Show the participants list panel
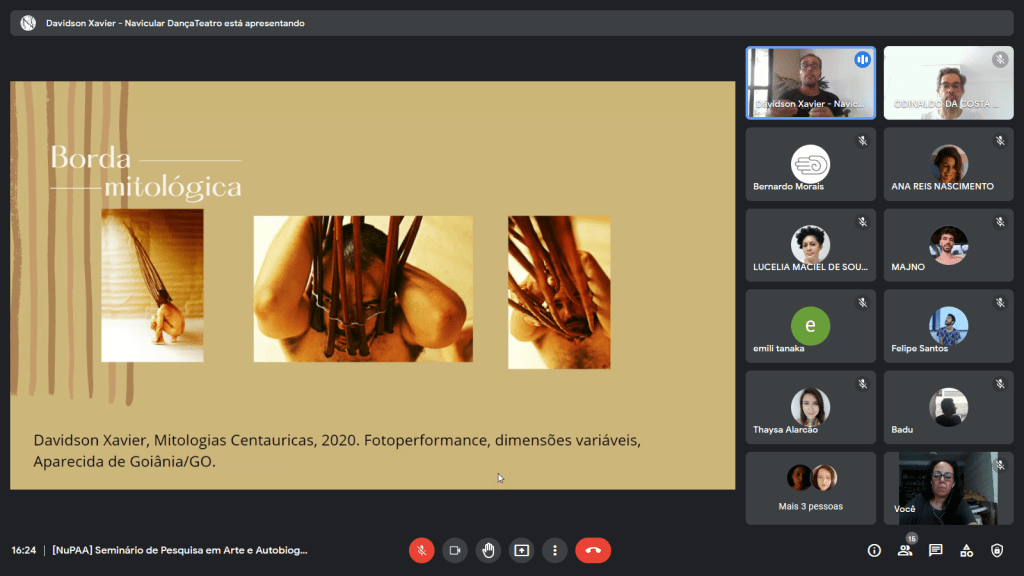 905,550
